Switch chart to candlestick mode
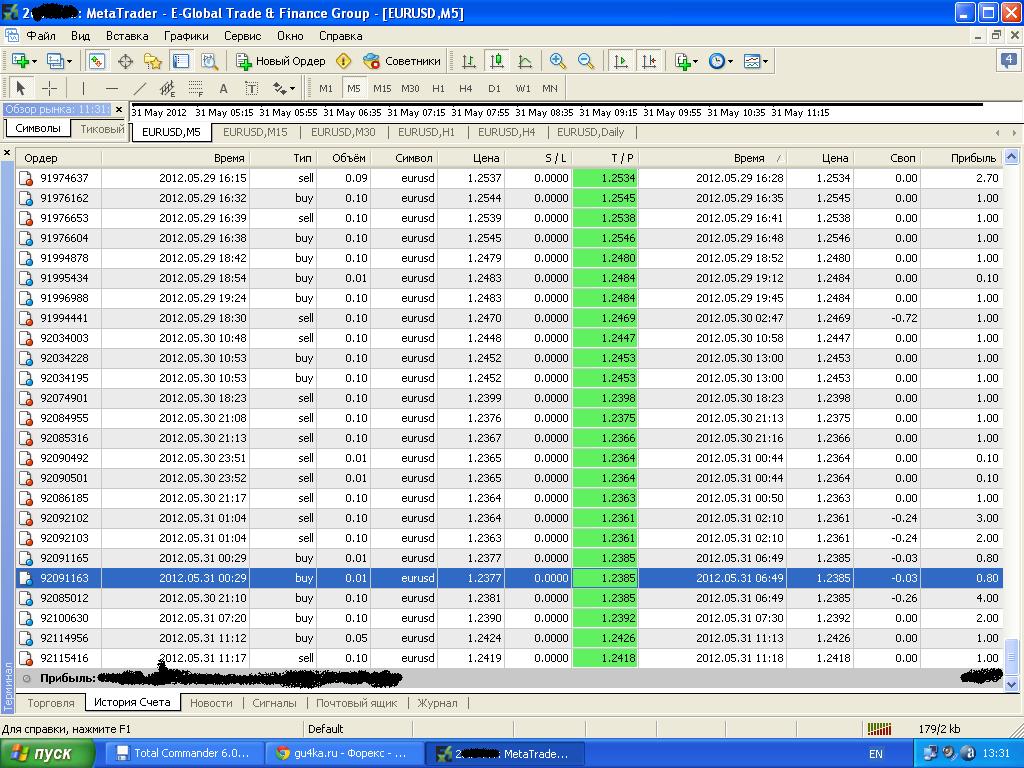 coord(497,61)
